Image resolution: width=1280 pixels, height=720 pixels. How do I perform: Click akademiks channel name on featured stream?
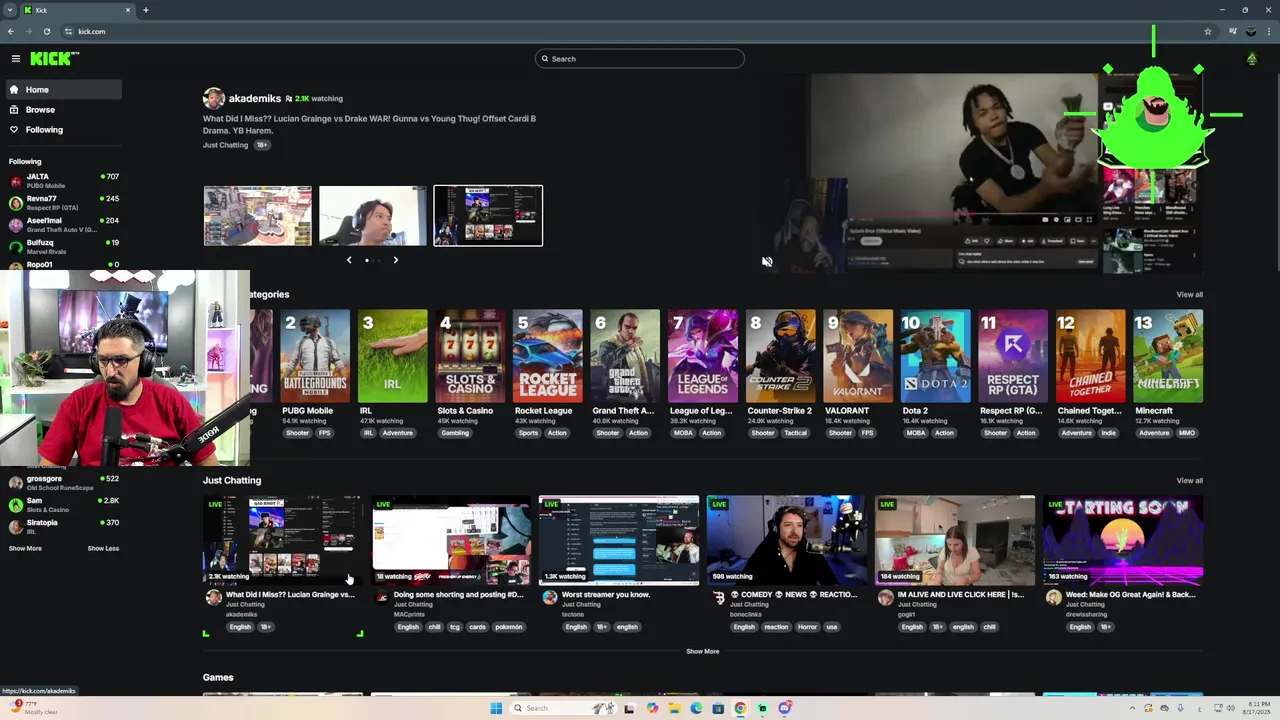coord(255,99)
